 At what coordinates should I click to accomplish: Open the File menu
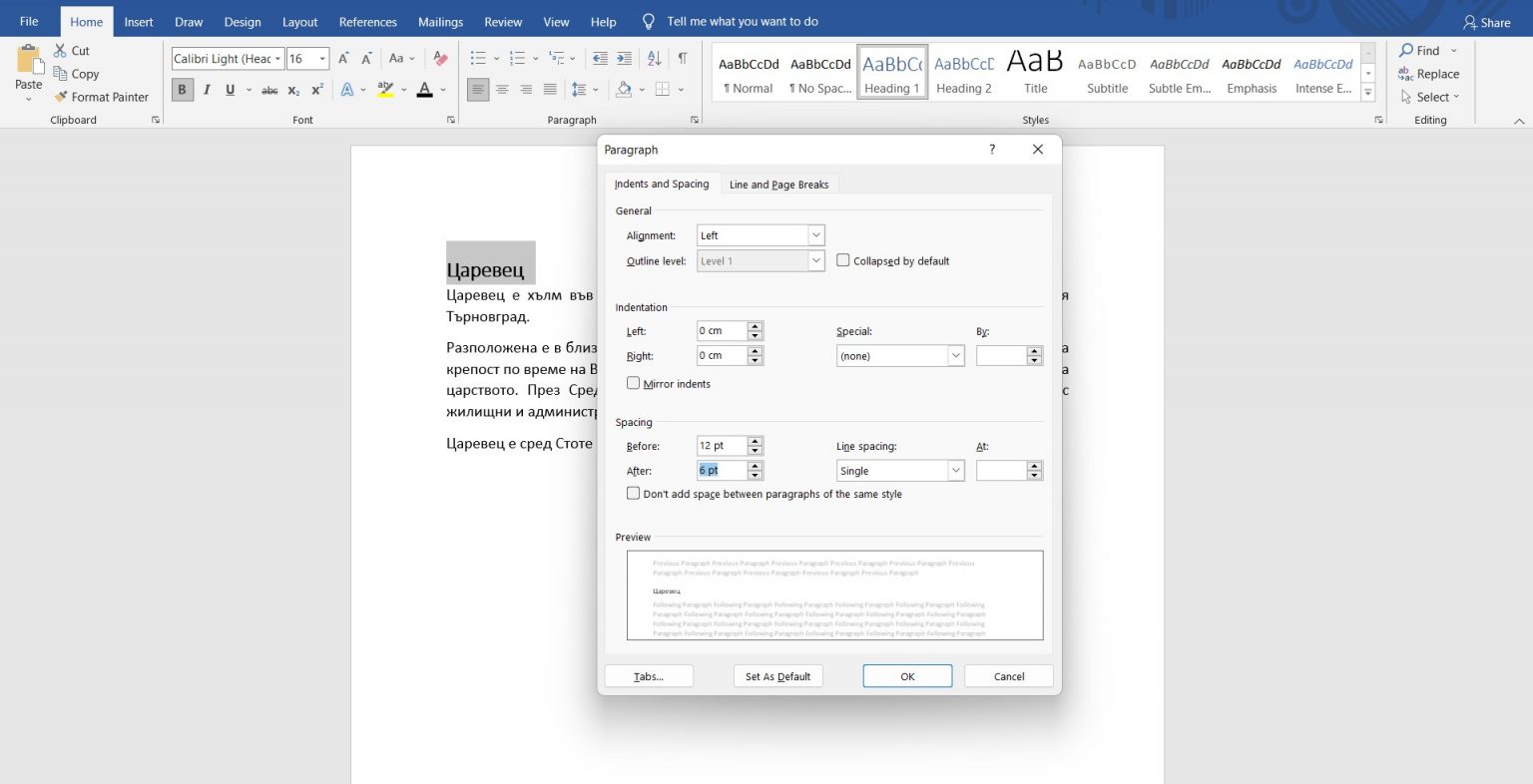click(x=29, y=21)
